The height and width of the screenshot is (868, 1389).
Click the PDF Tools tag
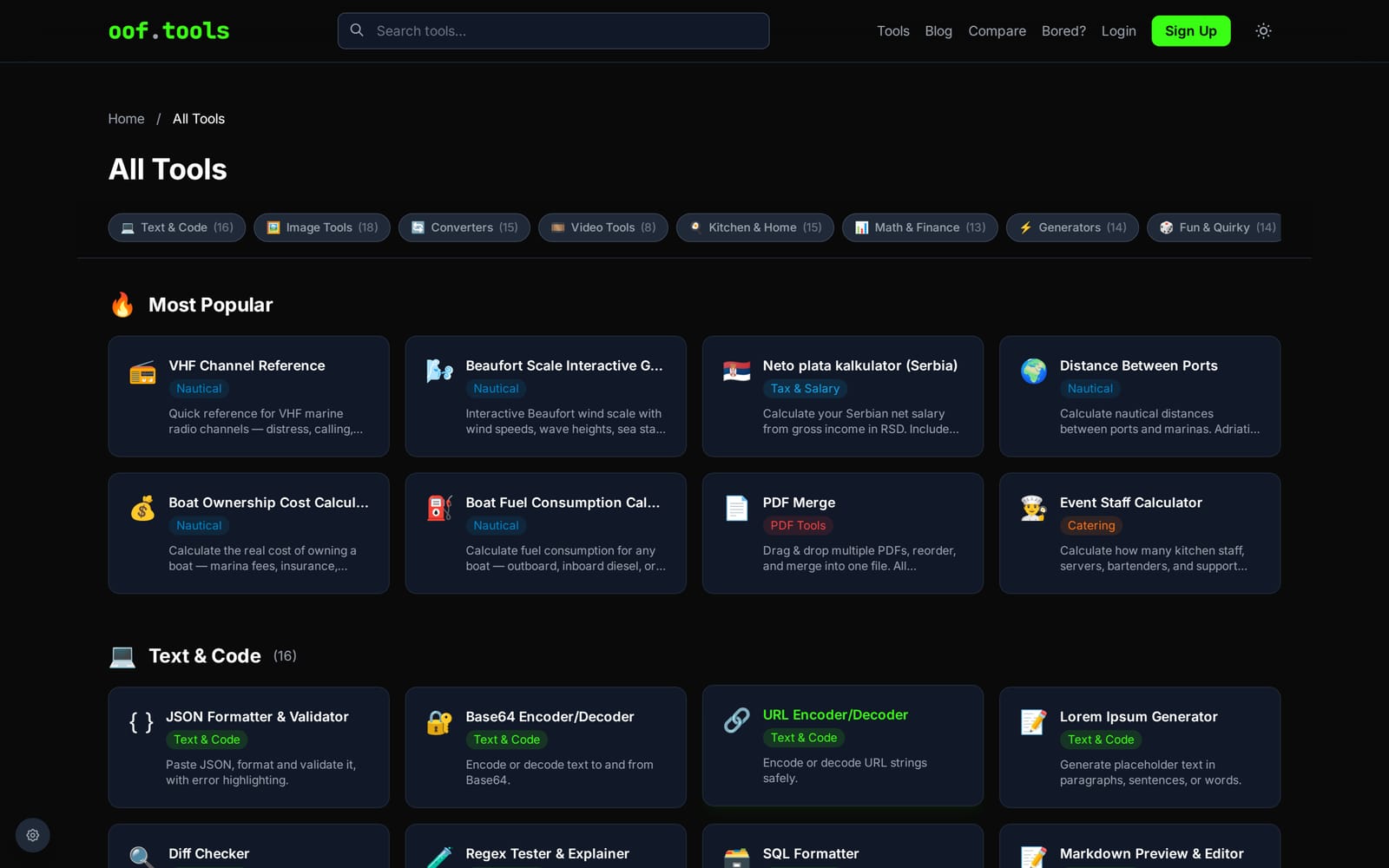tap(798, 526)
